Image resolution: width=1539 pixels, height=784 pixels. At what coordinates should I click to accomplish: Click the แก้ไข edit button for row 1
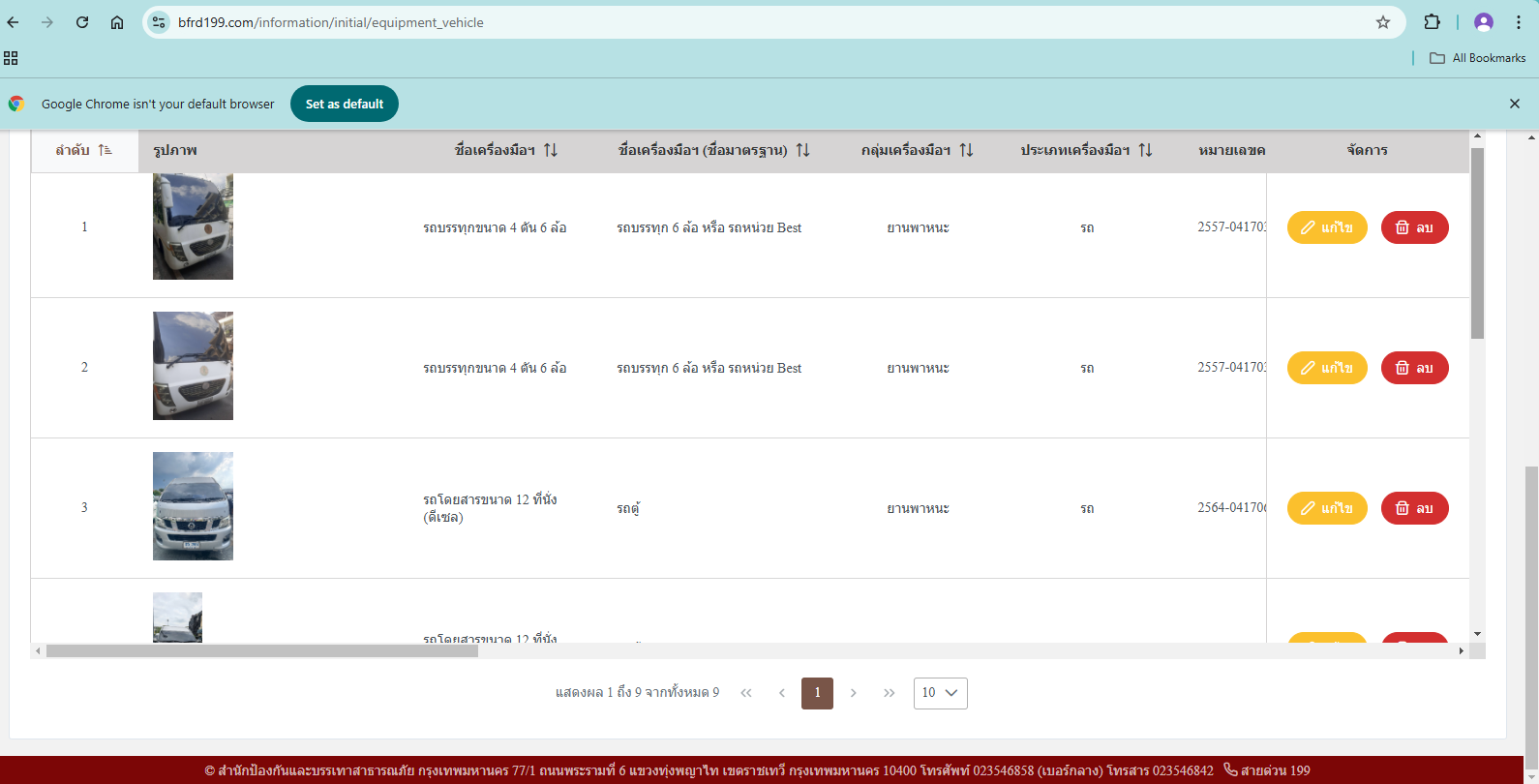tap(1326, 227)
